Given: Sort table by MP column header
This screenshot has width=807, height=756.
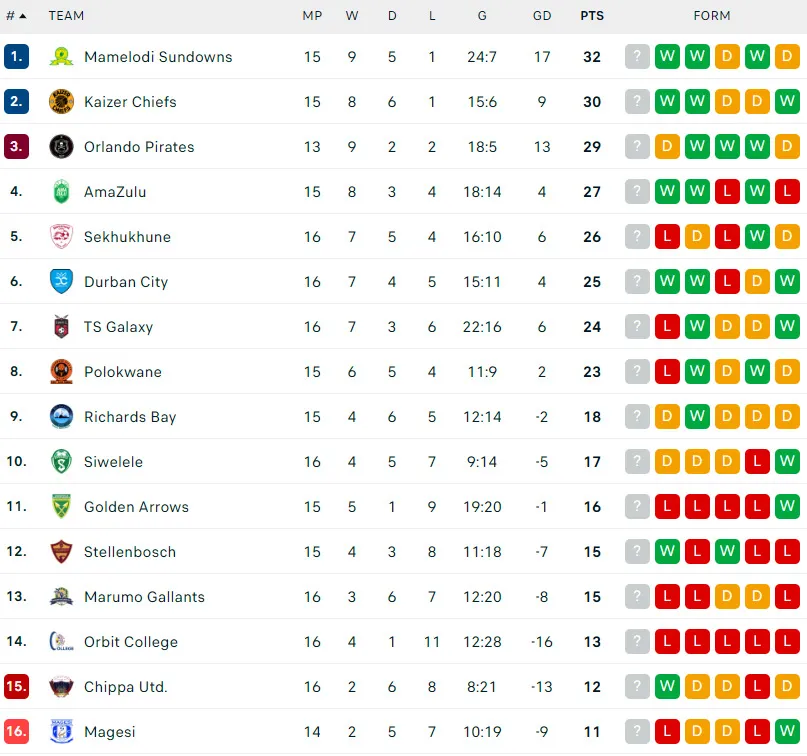Looking at the screenshot, I should 312,16.
